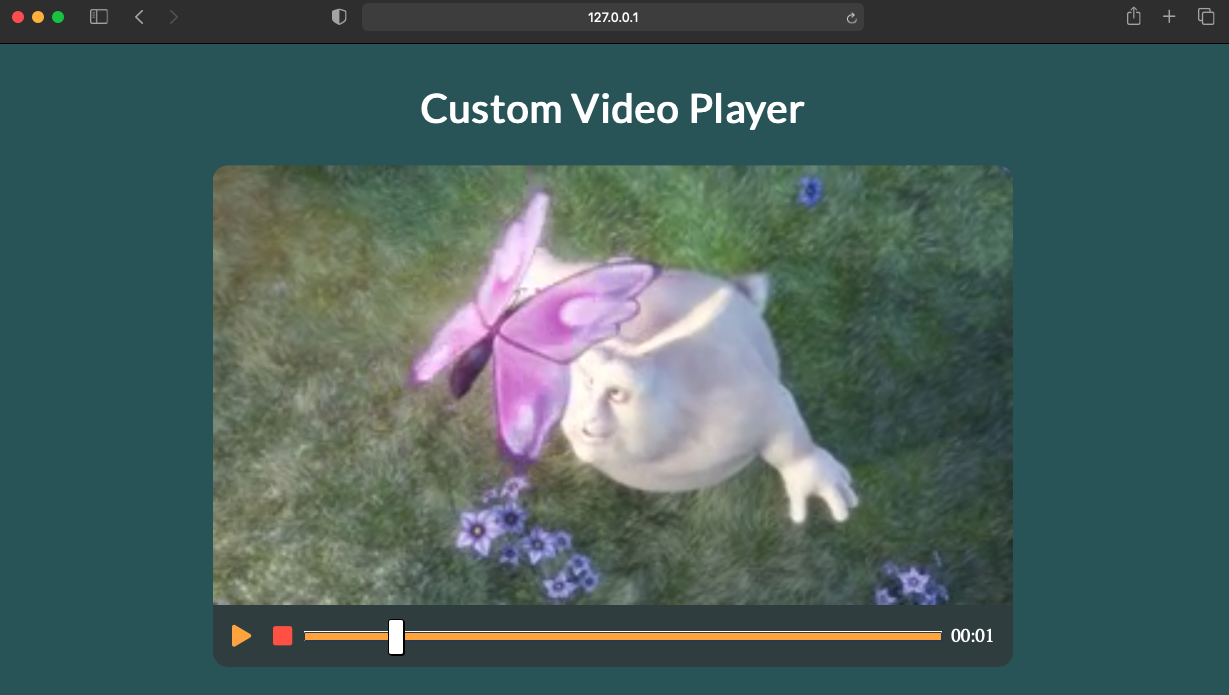Seek on the orange progress bar track
This screenshot has height=695, width=1229.
[622, 636]
